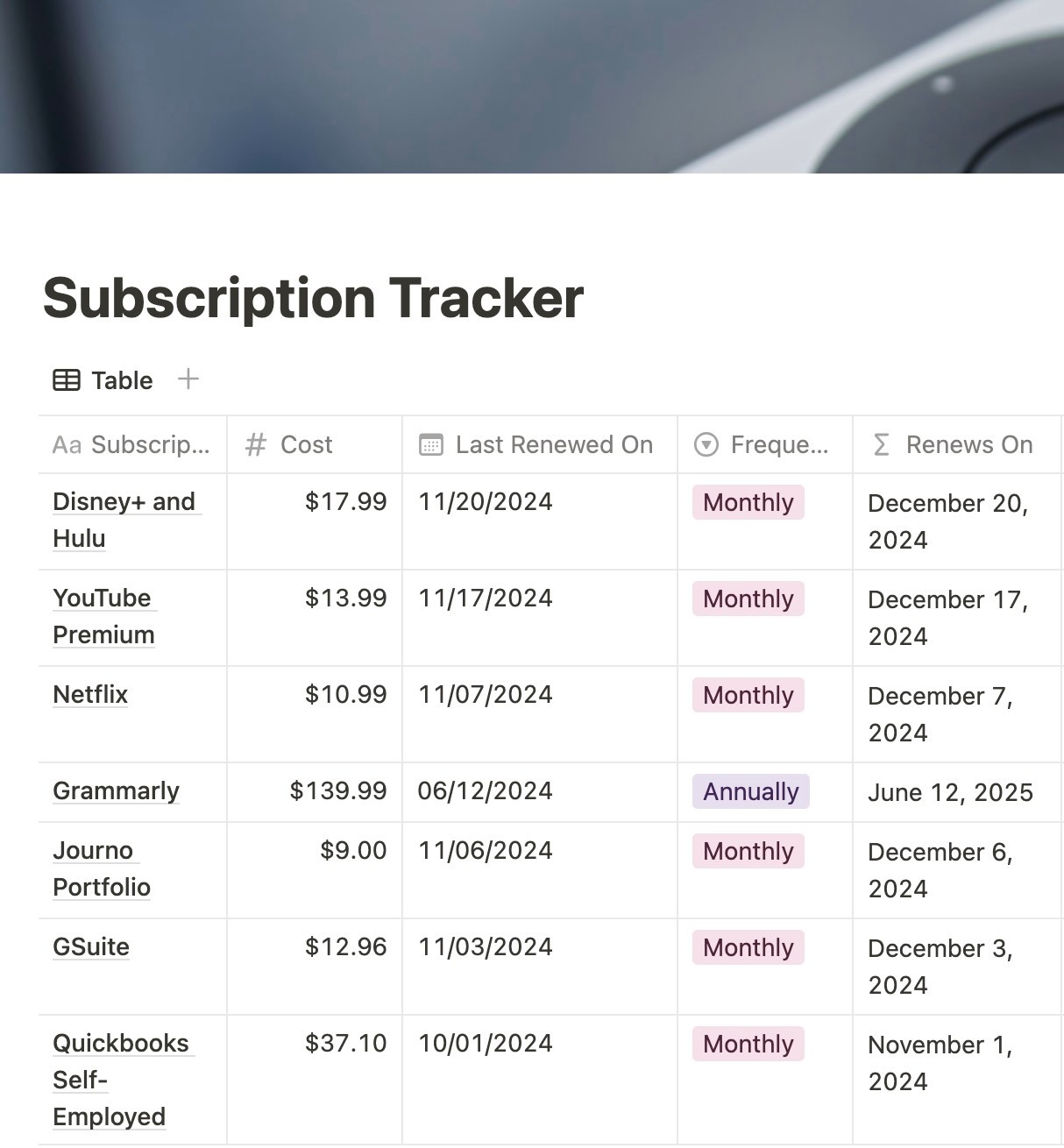Click the November 1, 2024 renews cell
The height and width of the screenshot is (1148, 1064).
tap(958, 1081)
